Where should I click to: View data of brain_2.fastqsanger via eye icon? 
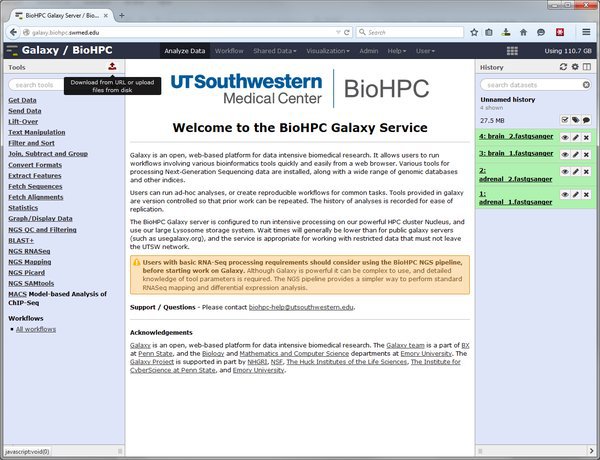[x=565, y=137]
